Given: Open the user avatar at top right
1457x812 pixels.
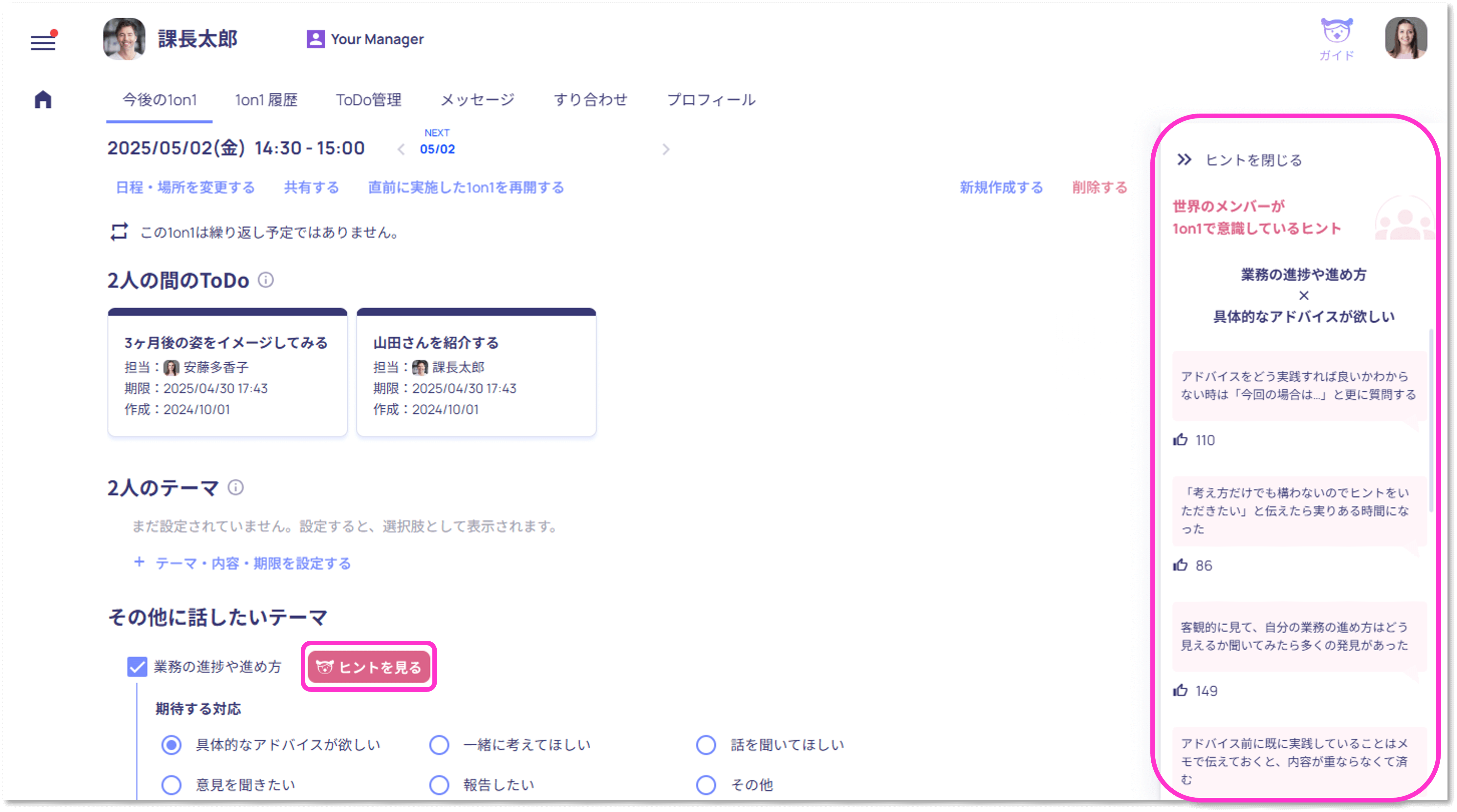Looking at the screenshot, I should pyautogui.click(x=1405, y=38).
